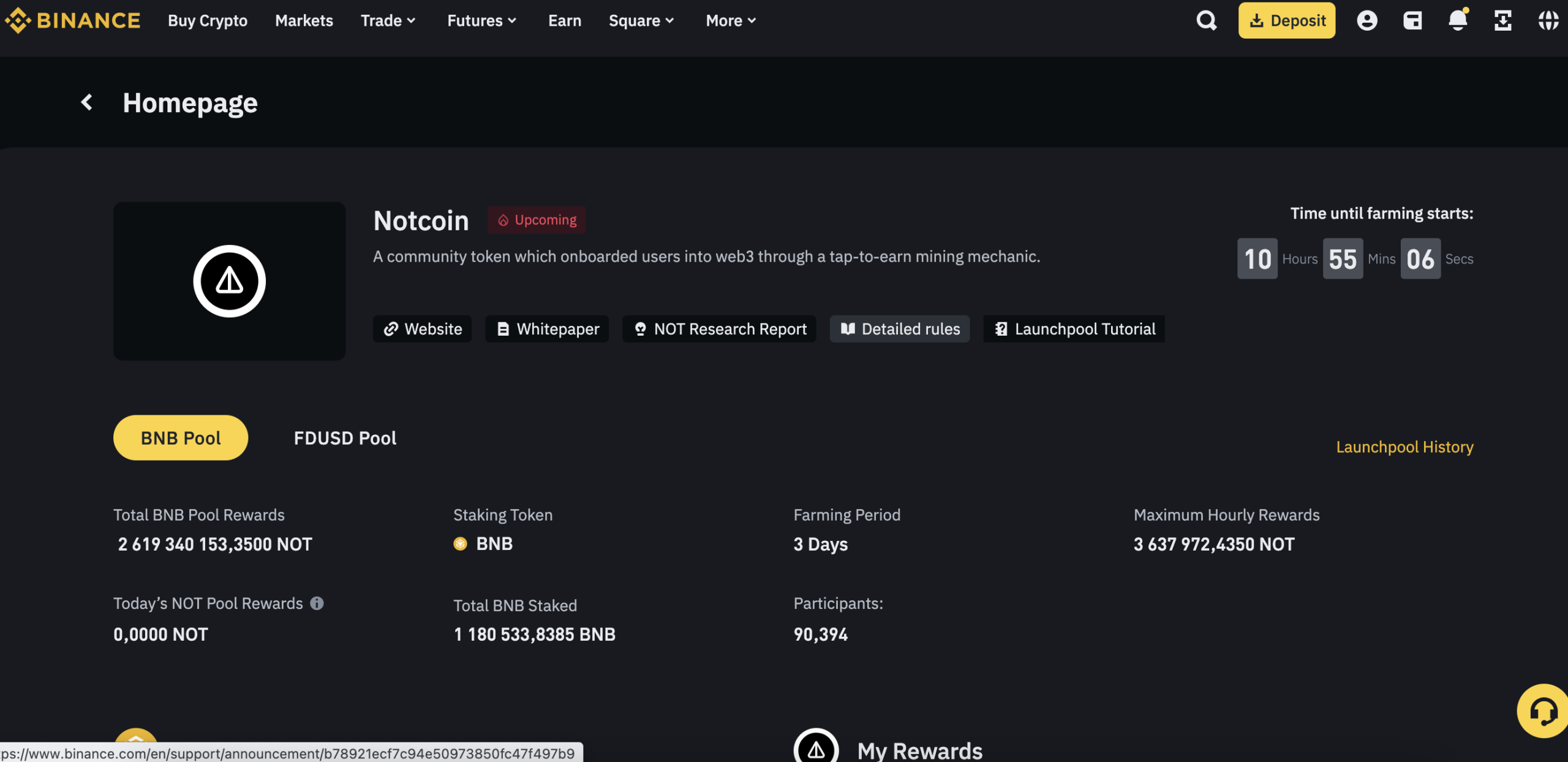Select the BNB Pool tab

[x=181, y=437]
